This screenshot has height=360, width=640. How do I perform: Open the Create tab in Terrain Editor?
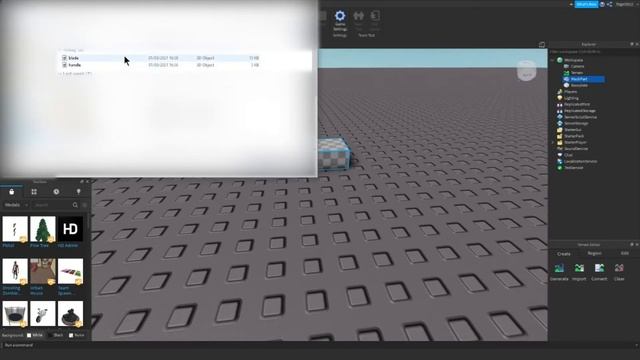(x=564, y=254)
